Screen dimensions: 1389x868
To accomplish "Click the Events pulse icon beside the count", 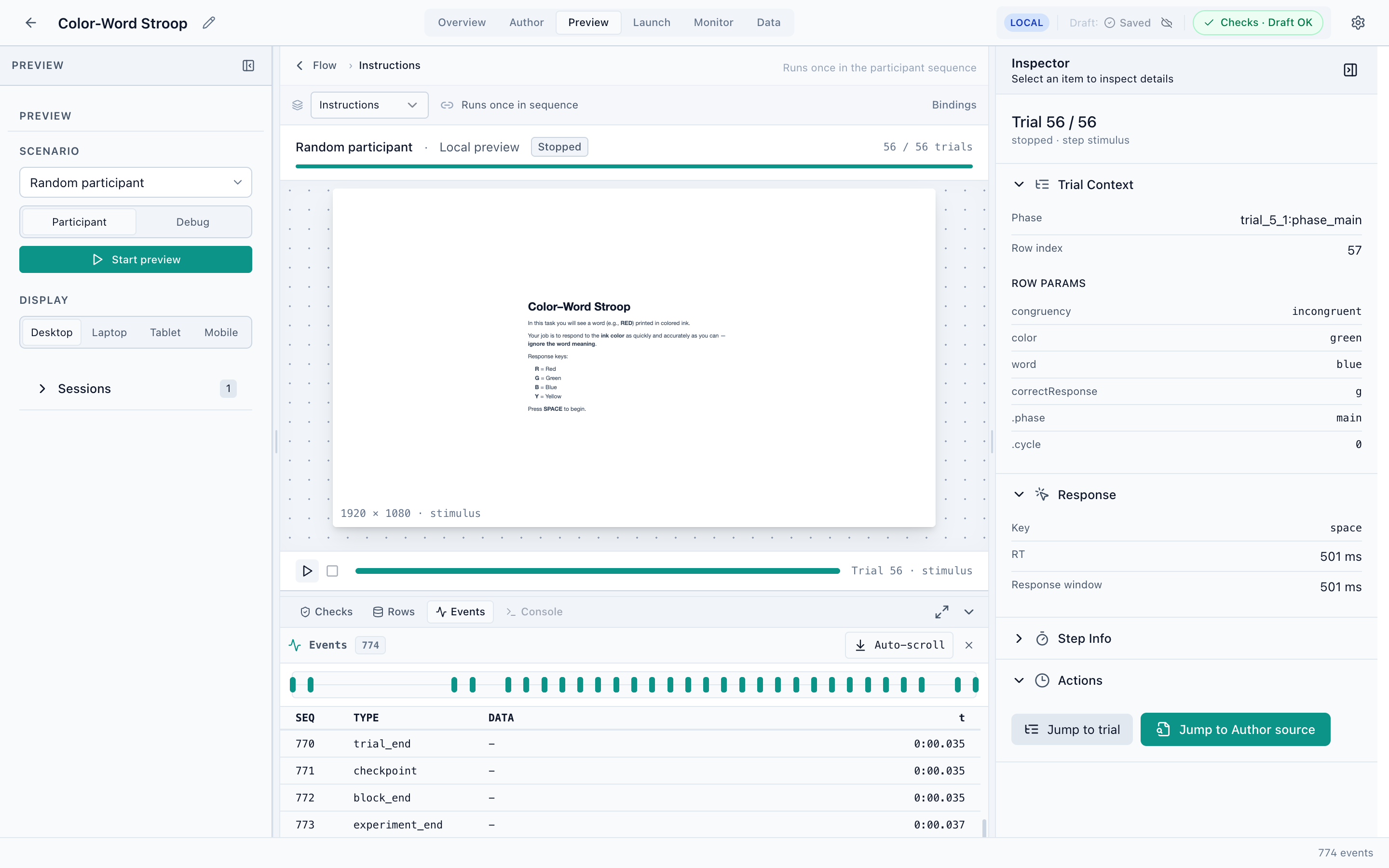I will (x=295, y=645).
